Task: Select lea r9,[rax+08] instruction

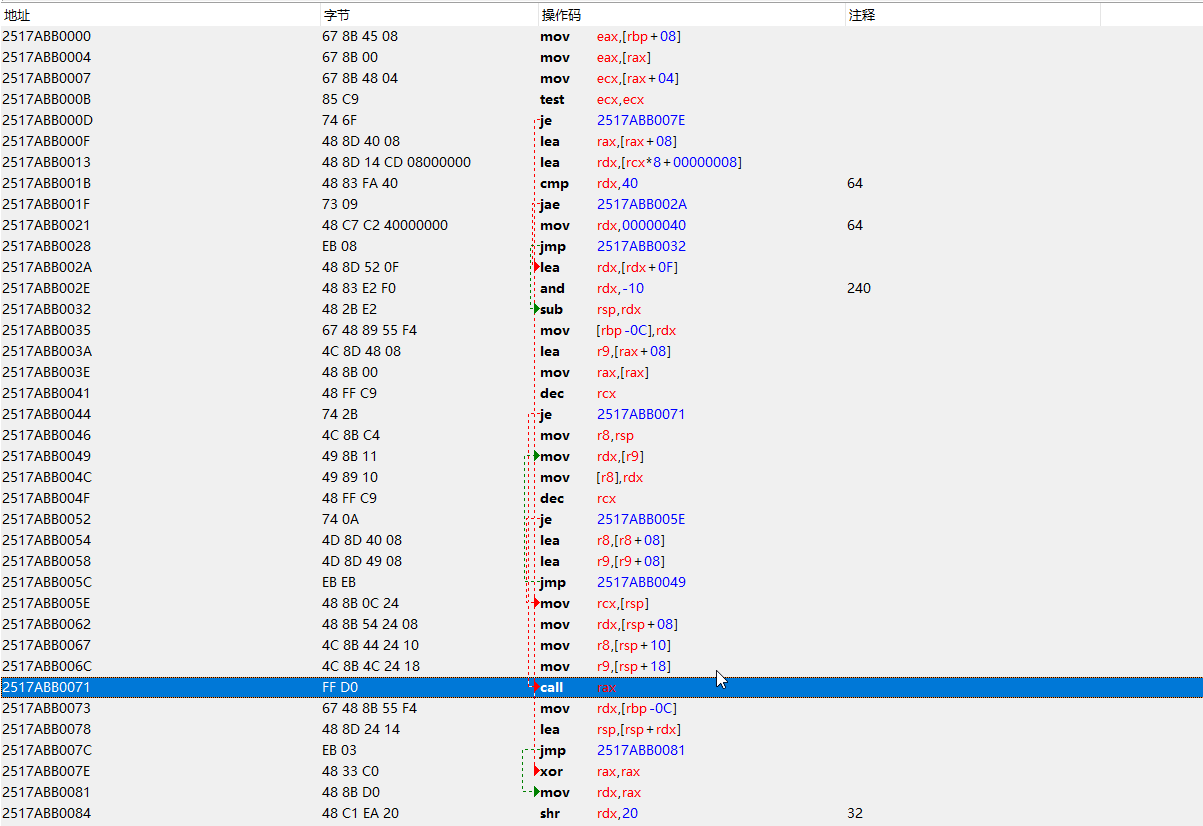Action: [x=605, y=351]
